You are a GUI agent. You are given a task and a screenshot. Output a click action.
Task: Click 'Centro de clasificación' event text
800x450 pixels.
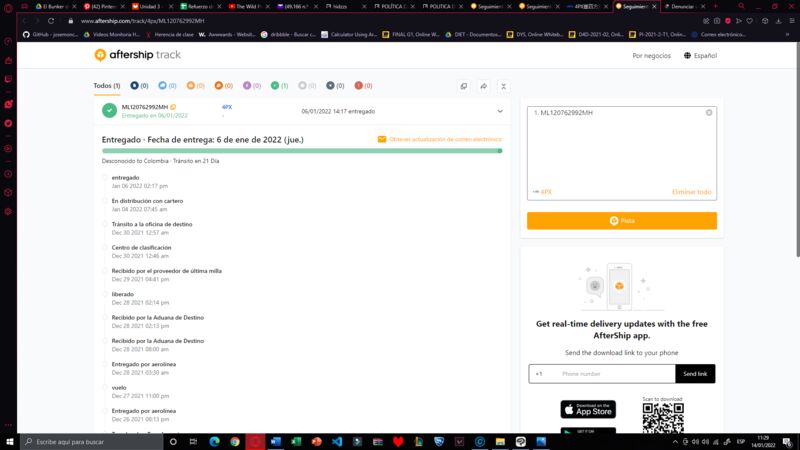click(x=141, y=247)
